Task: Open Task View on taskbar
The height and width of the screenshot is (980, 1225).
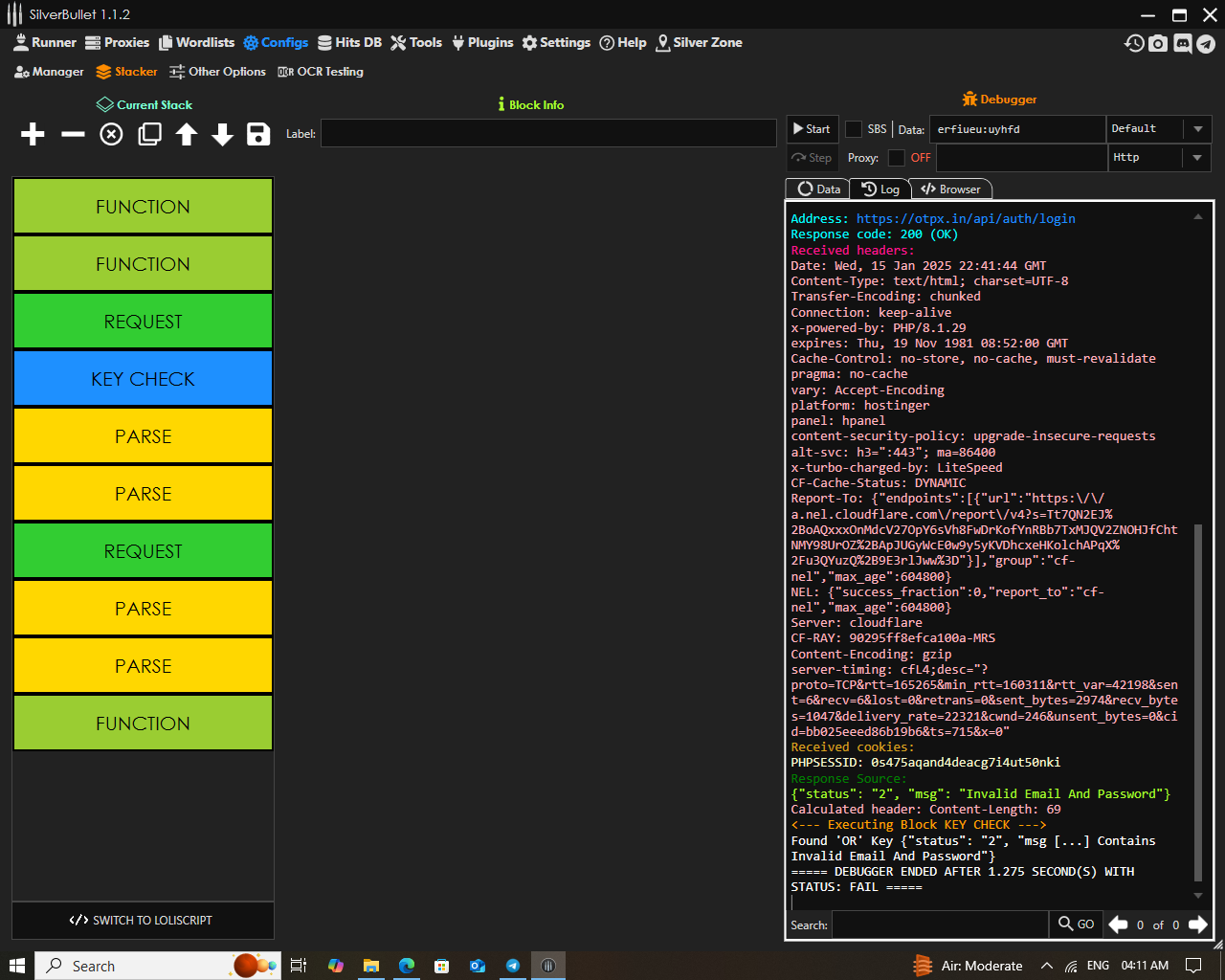Action: pyautogui.click(x=298, y=966)
